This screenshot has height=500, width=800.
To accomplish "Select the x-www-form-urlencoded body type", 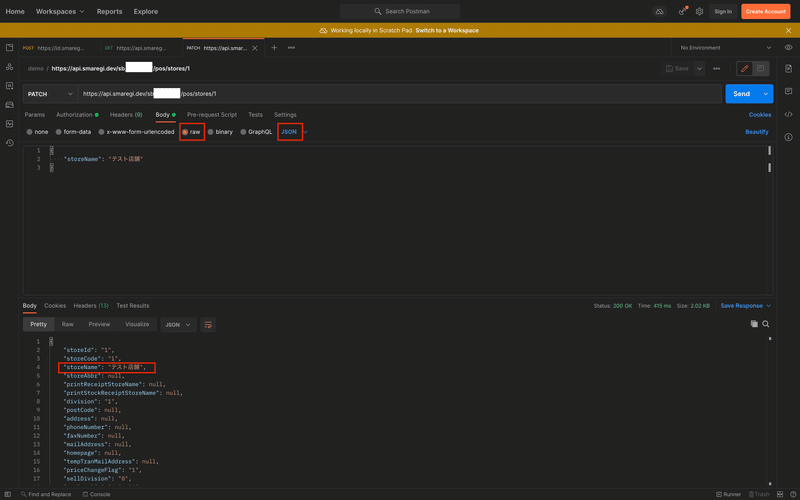I will coord(136,132).
